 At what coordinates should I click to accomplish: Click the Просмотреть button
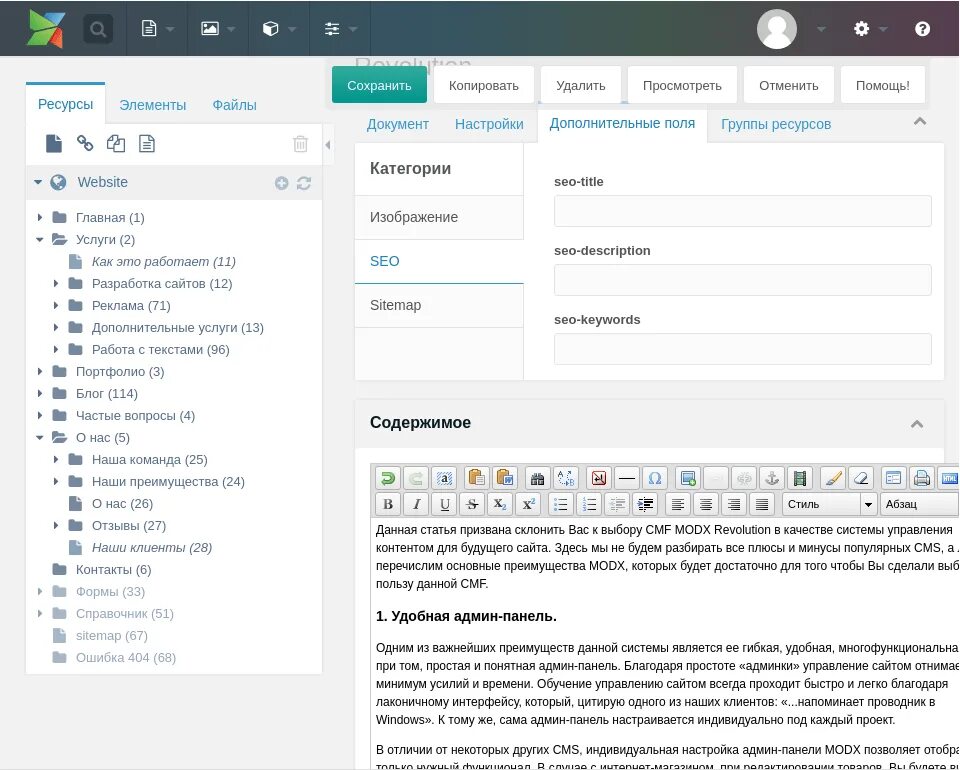[x=682, y=85]
